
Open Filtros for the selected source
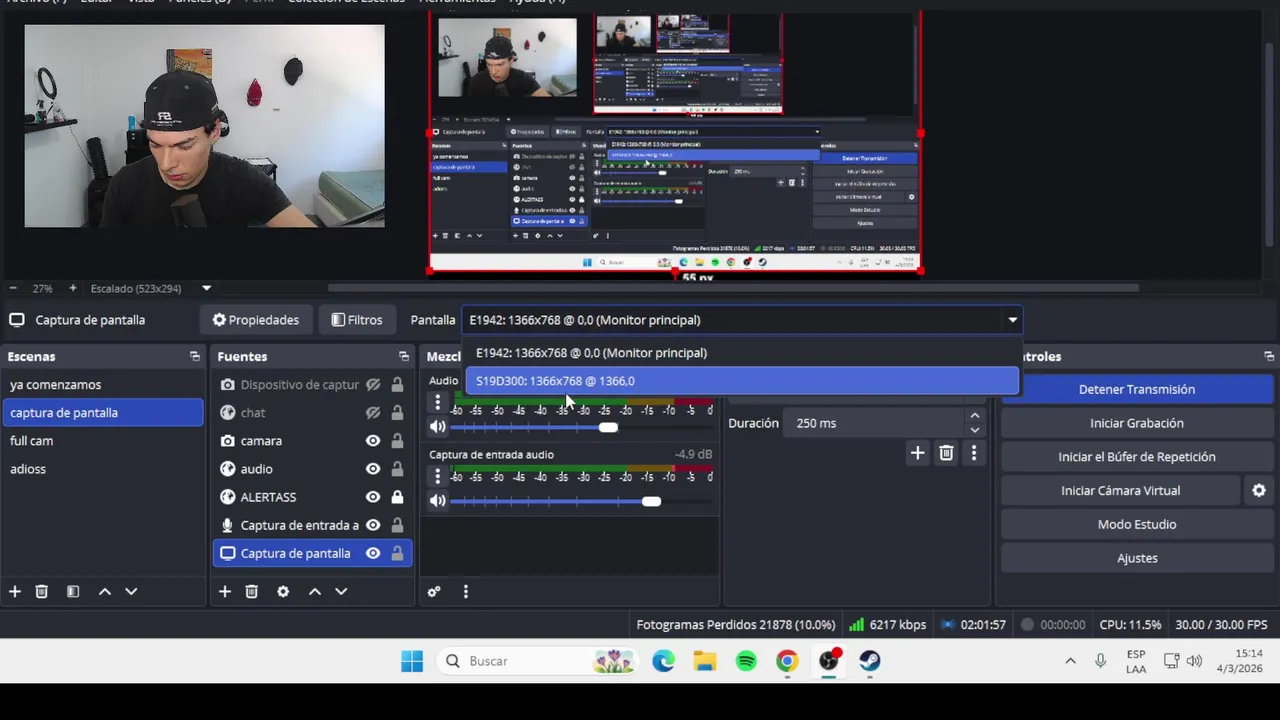click(357, 320)
